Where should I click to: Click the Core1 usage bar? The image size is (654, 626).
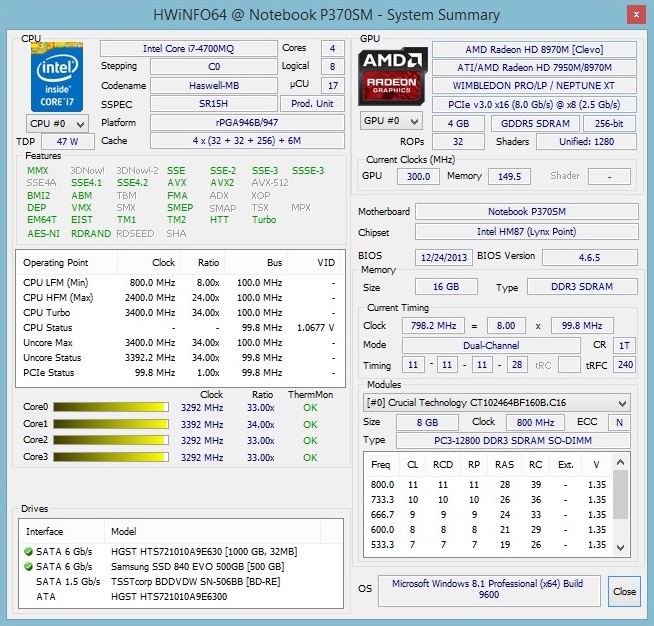[x=111, y=424]
